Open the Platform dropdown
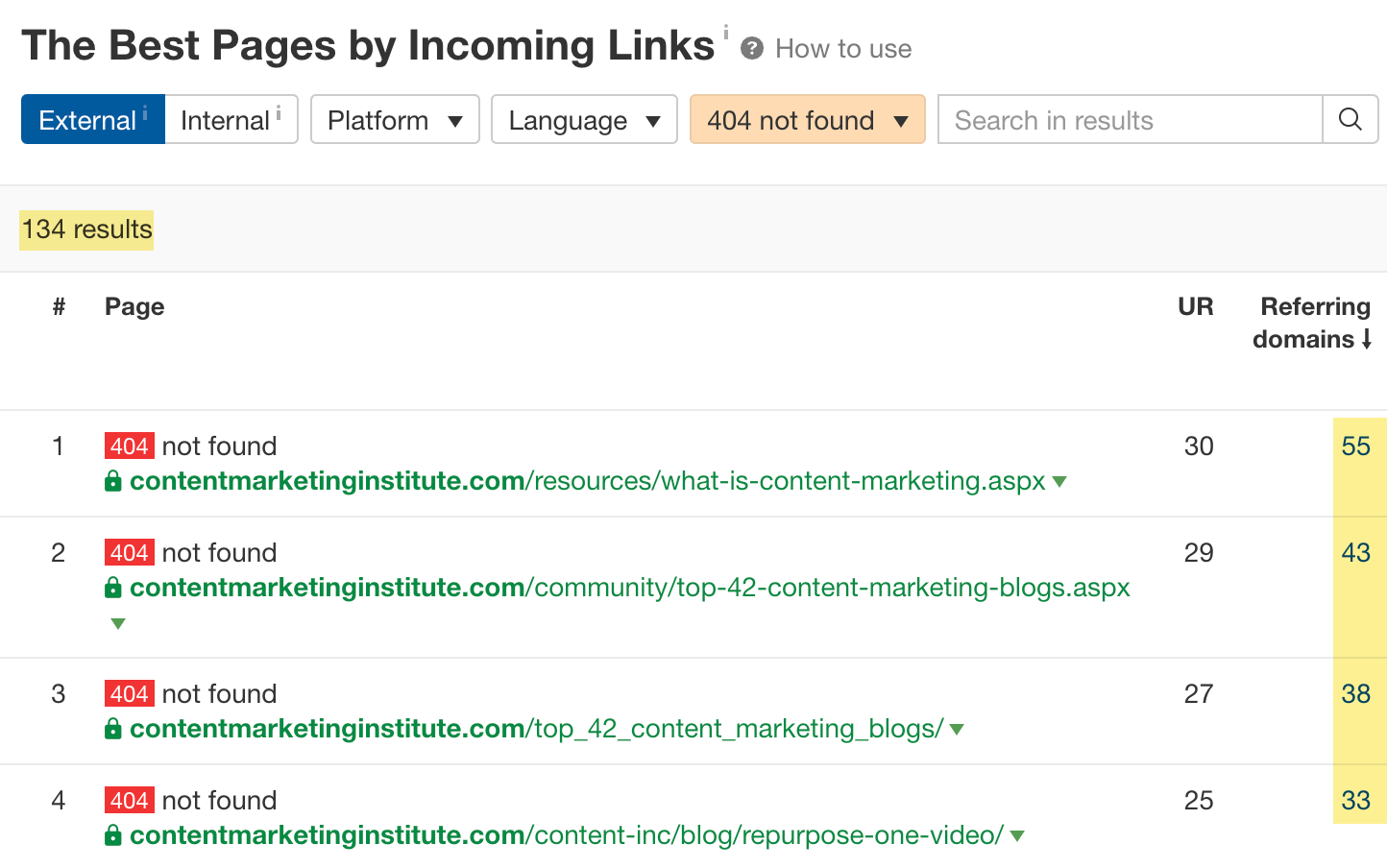1387x868 pixels. pos(394,119)
